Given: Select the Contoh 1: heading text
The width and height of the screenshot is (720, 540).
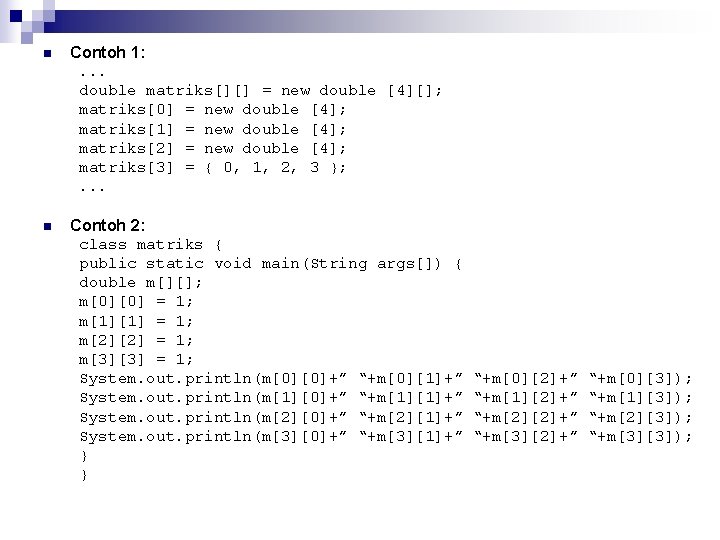Looking at the screenshot, I should pos(107,52).
